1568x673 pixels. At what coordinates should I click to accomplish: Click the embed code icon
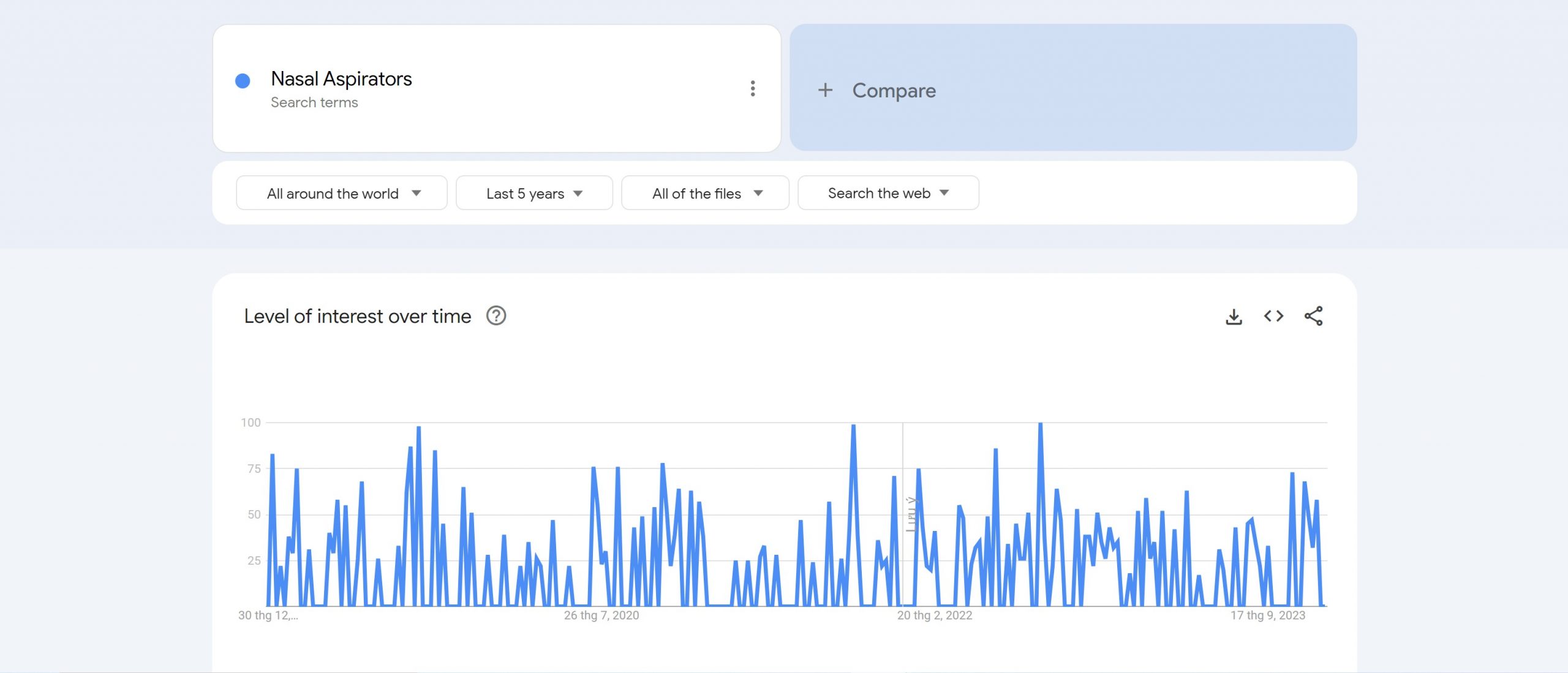(1273, 317)
